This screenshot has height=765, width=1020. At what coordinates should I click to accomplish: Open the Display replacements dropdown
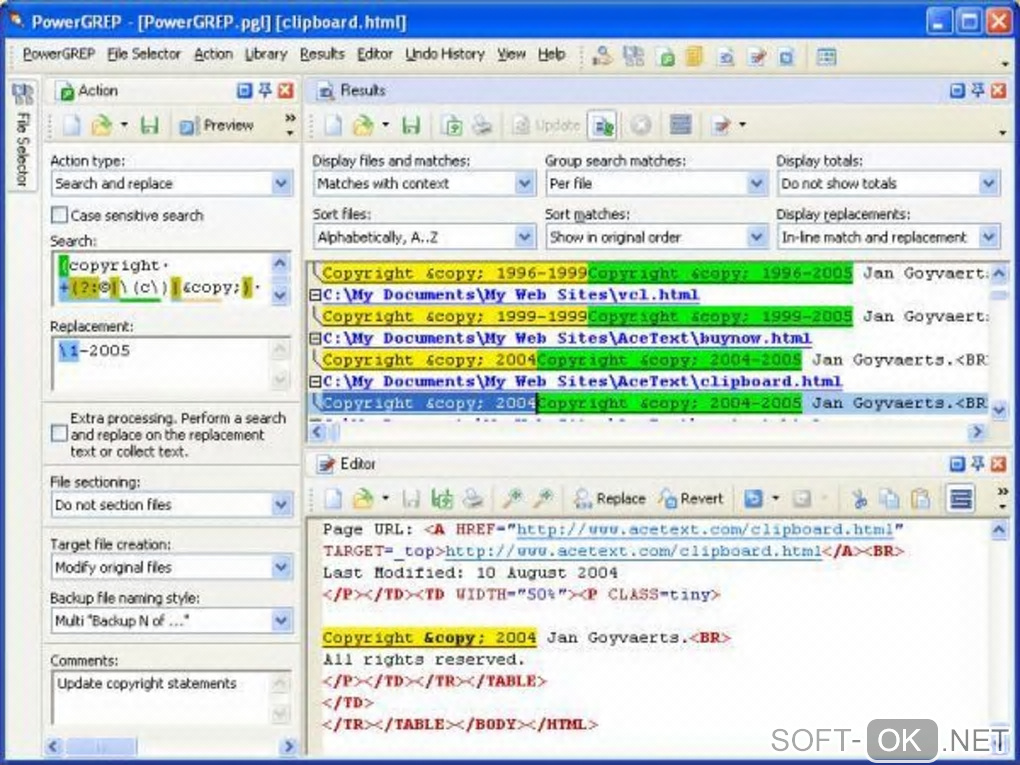989,237
